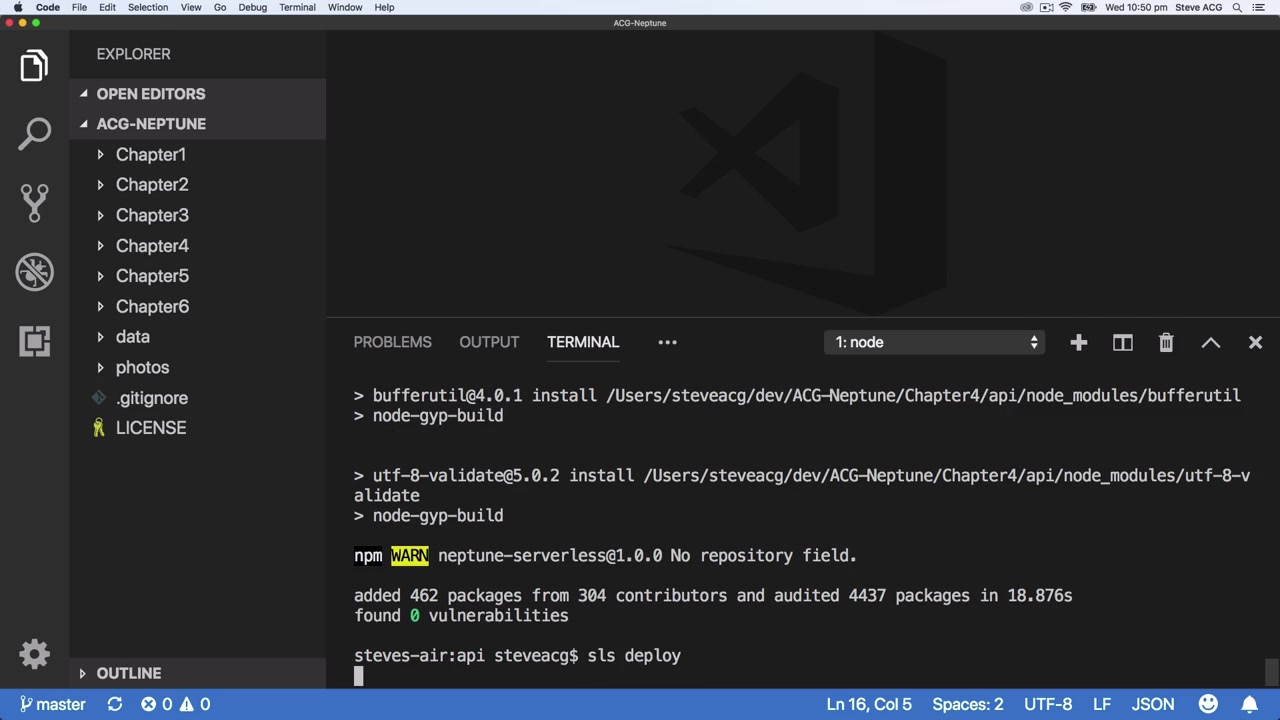1280x720 pixels.
Task: Open the Code application menu
Action: click(x=48, y=7)
